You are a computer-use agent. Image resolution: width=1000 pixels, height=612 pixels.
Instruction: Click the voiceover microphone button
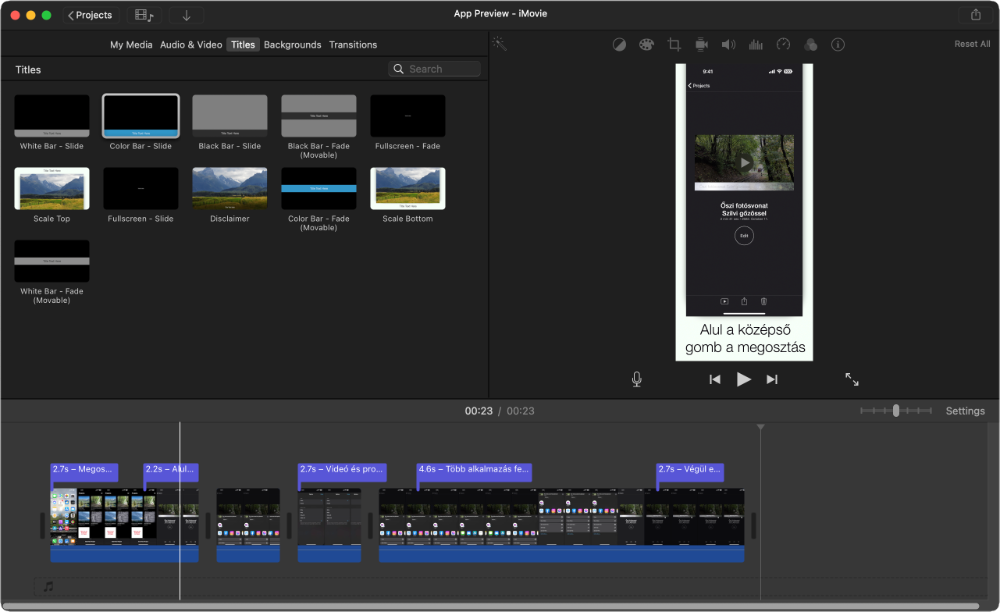point(636,379)
